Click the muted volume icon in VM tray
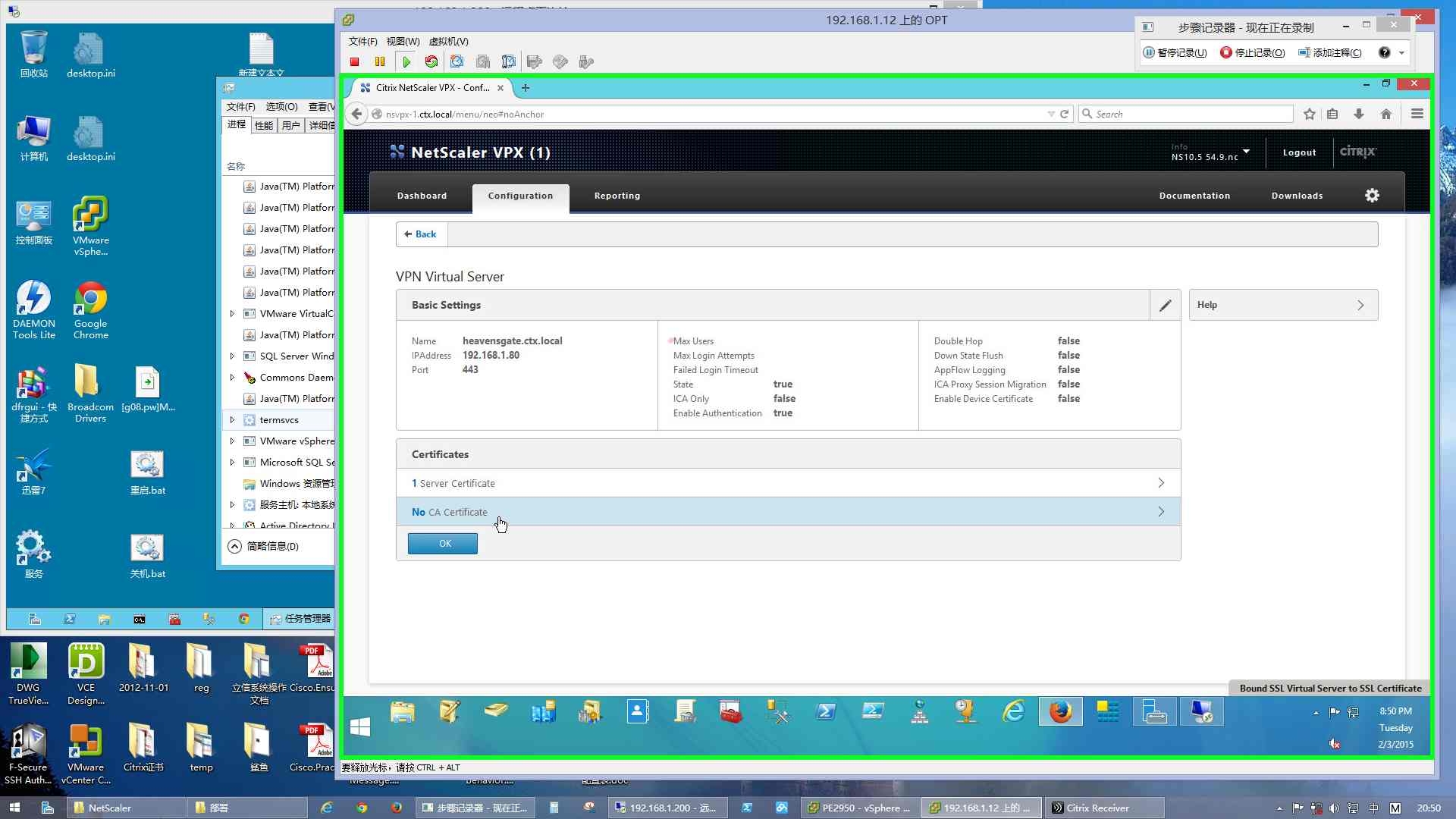Screen dimensions: 1456x819 [x=1335, y=744]
